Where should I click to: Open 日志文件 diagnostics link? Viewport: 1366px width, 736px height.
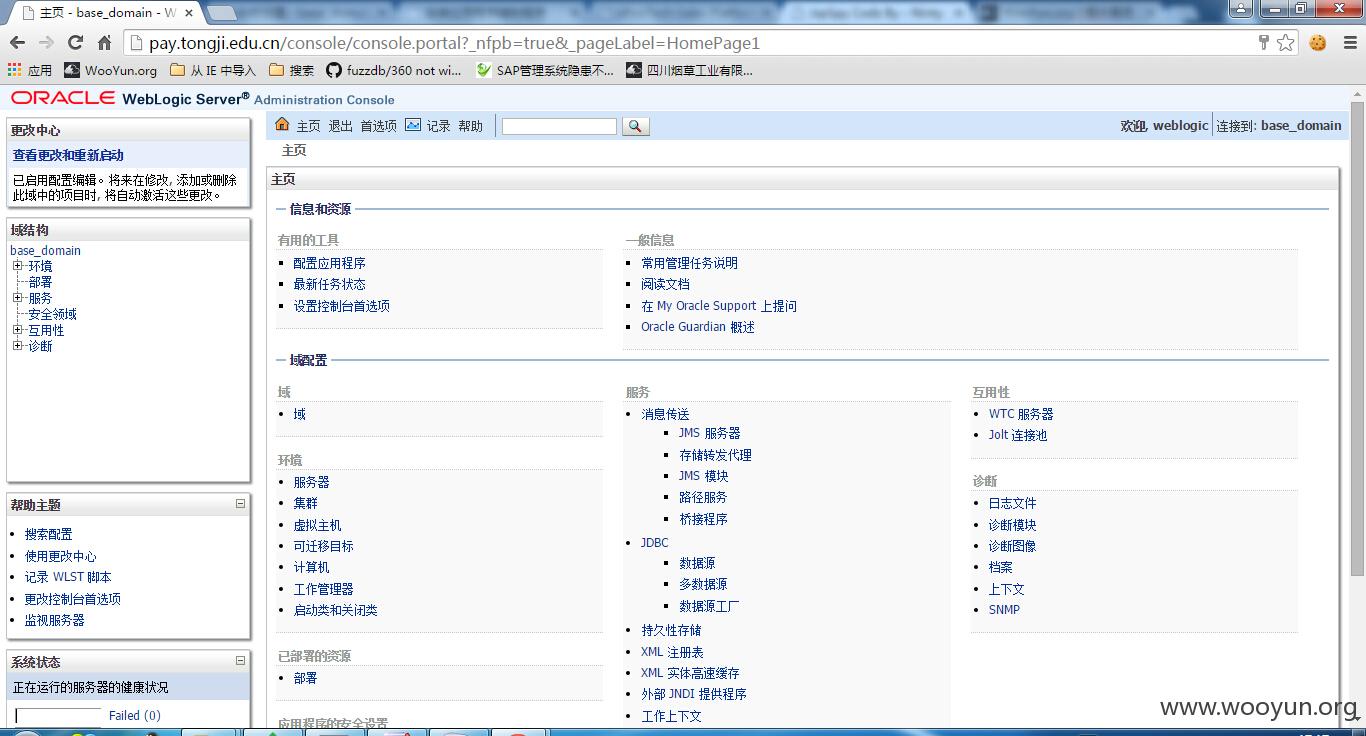pos(1012,503)
